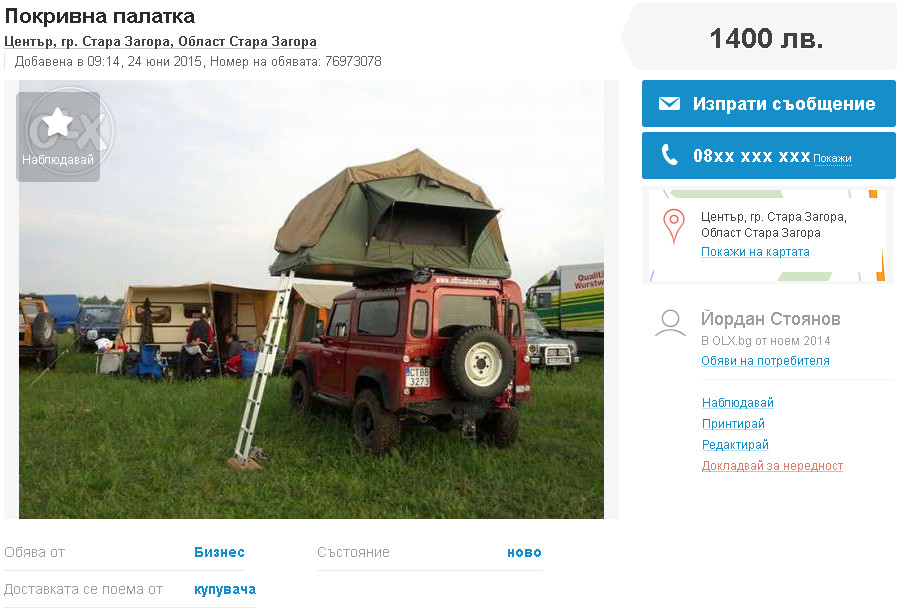This screenshot has height=608, width=898.
Task: Report the ad via Докладвай за нередност
Action: click(x=772, y=466)
